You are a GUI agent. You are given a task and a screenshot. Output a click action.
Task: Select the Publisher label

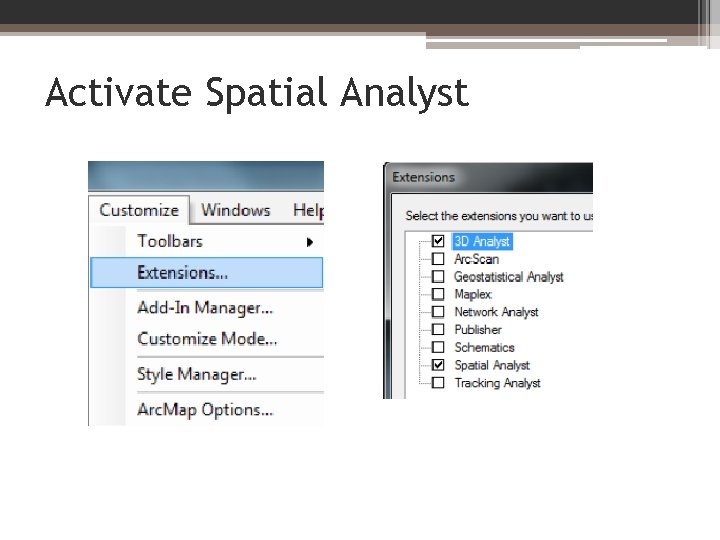point(478,330)
